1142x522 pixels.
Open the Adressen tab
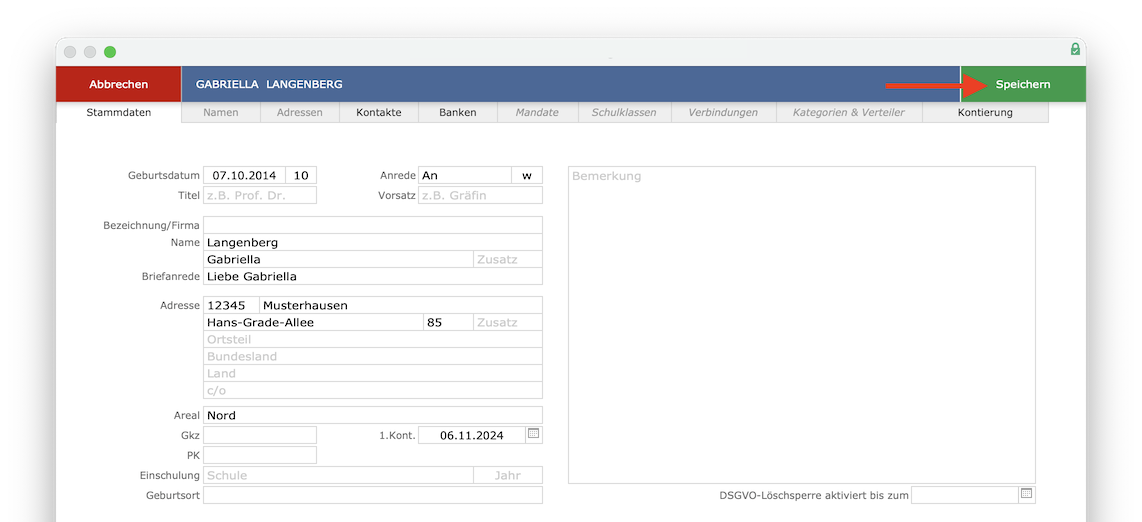click(x=299, y=112)
